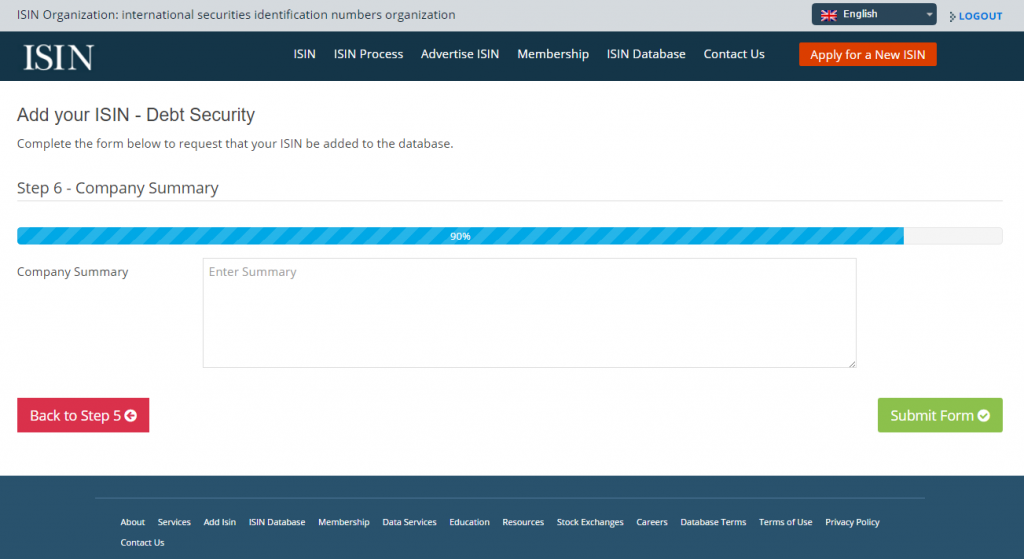Select Advertise ISIN in the navigation bar
Viewport: 1024px width, 559px height.
tap(460, 54)
